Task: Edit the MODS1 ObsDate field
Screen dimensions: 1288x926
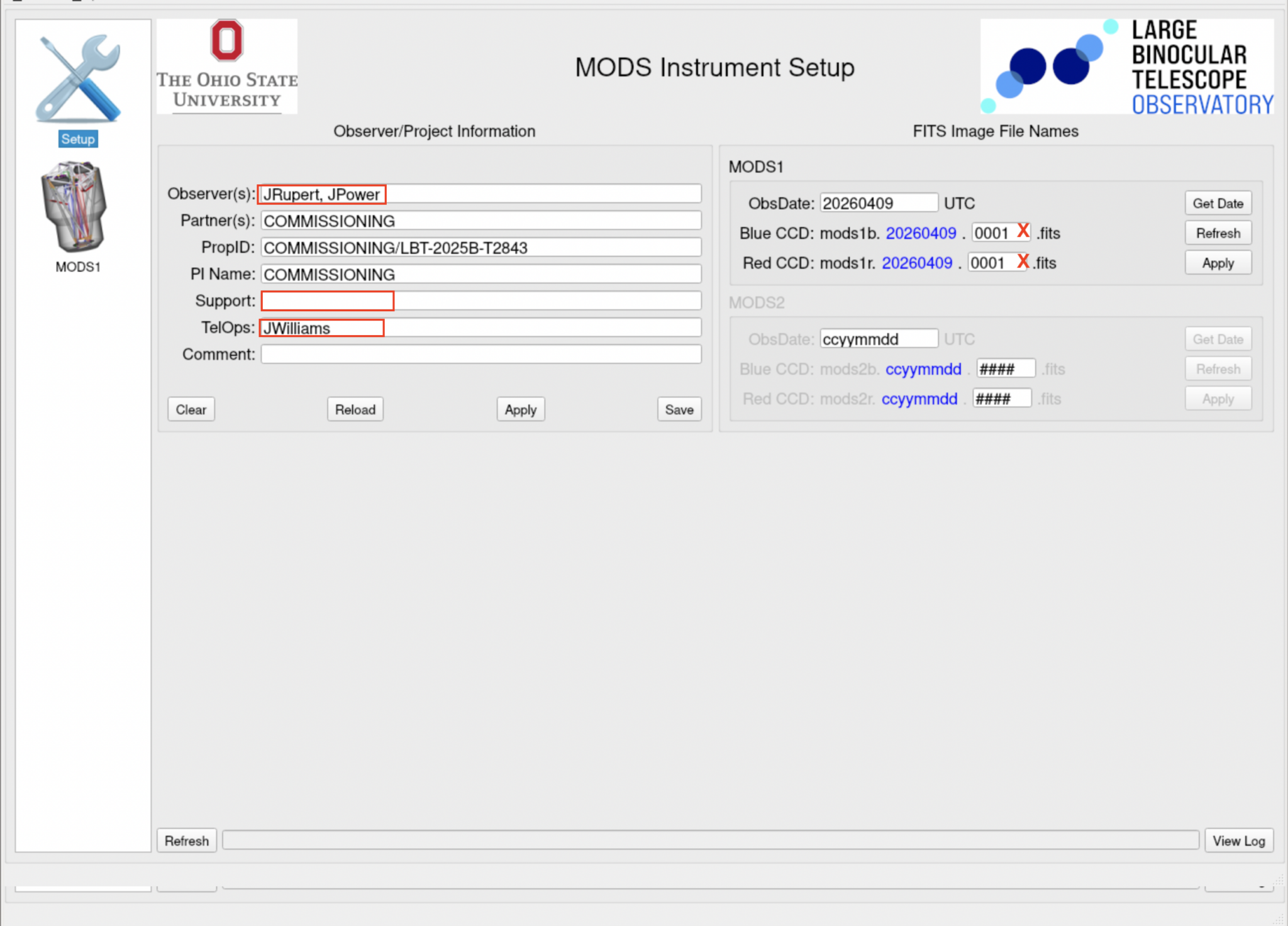Action: [x=878, y=203]
